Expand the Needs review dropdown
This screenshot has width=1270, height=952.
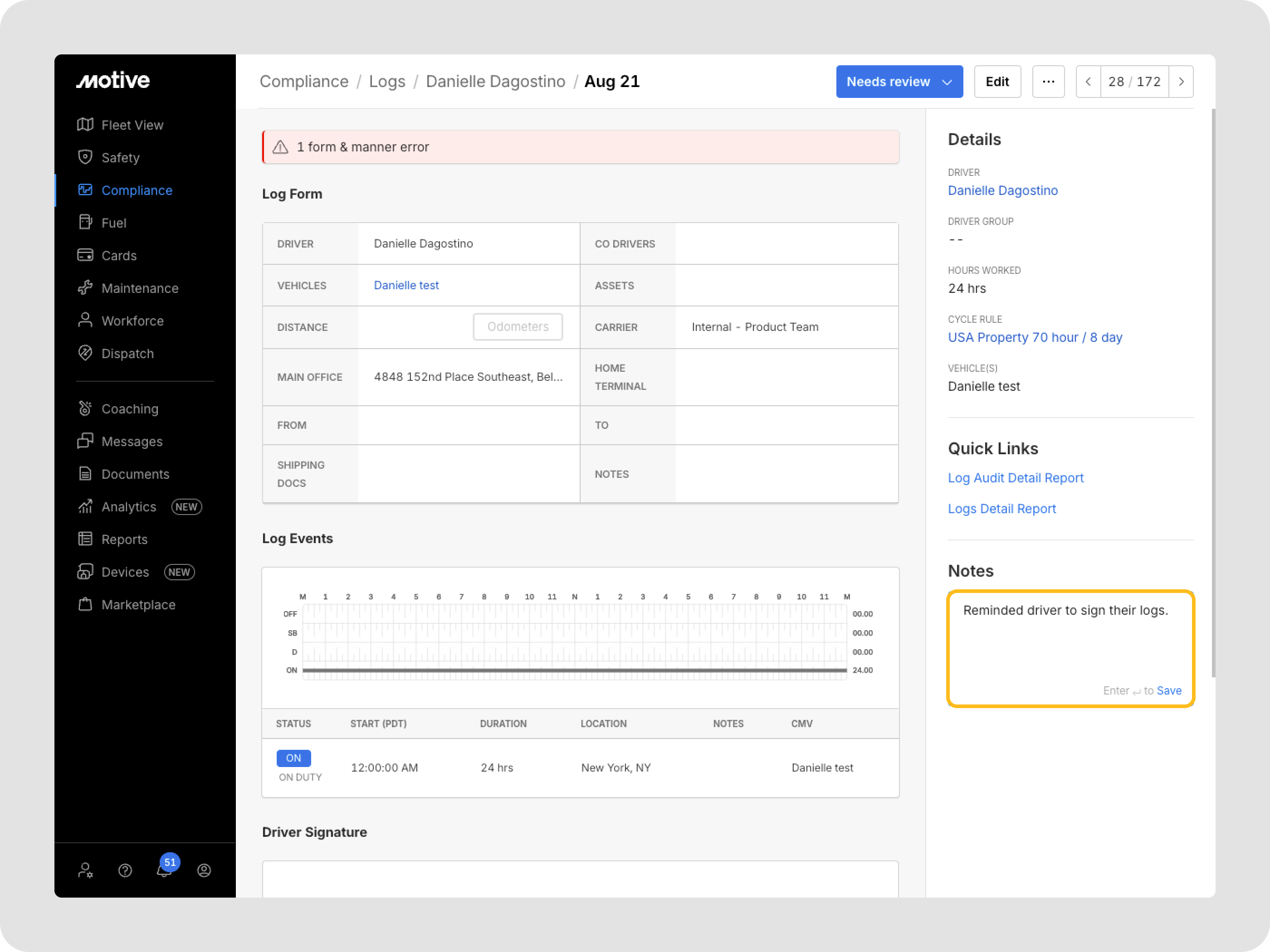[x=899, y=82]
